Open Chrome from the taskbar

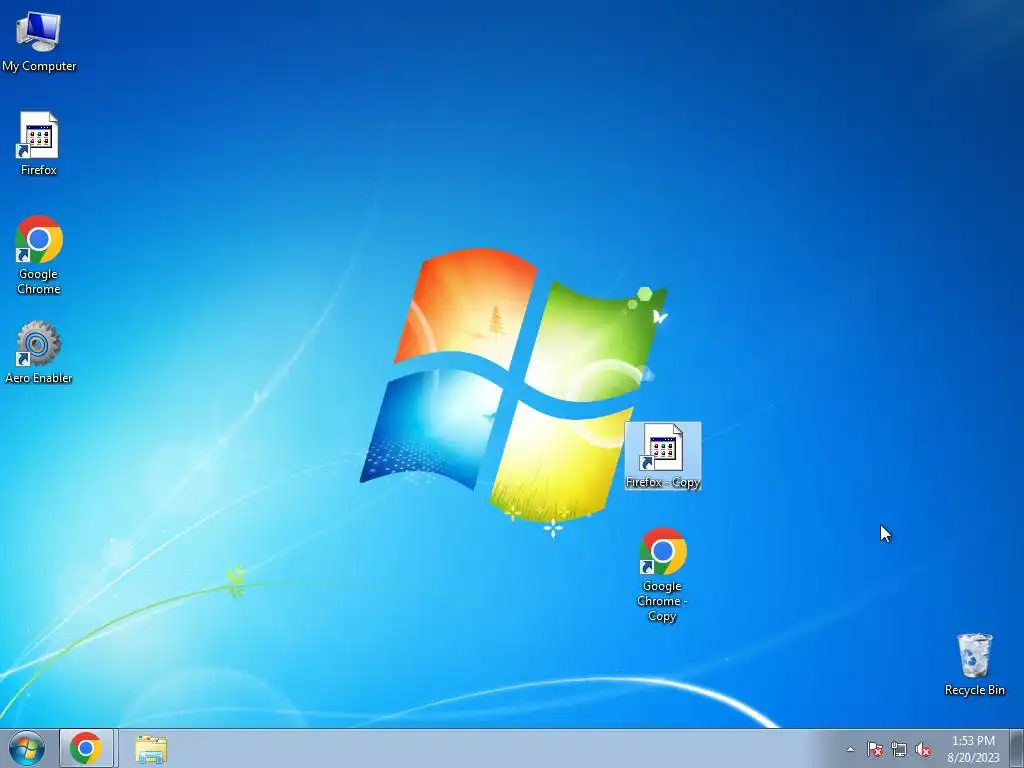86,748
